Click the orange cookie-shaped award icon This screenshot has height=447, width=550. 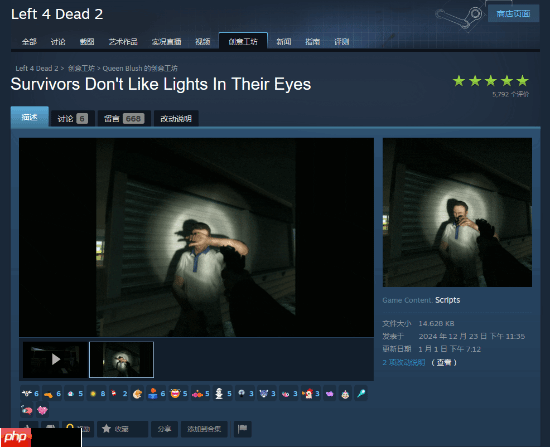point(138,394)
